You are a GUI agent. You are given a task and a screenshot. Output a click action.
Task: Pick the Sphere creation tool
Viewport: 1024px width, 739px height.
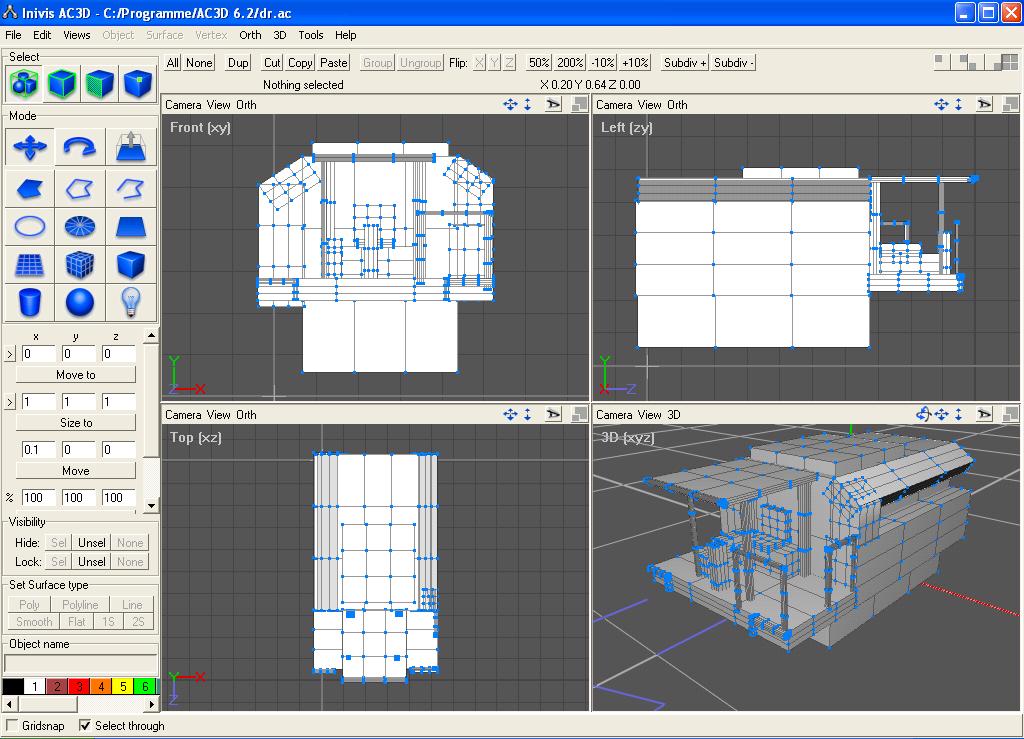click(x=80, y=301)
